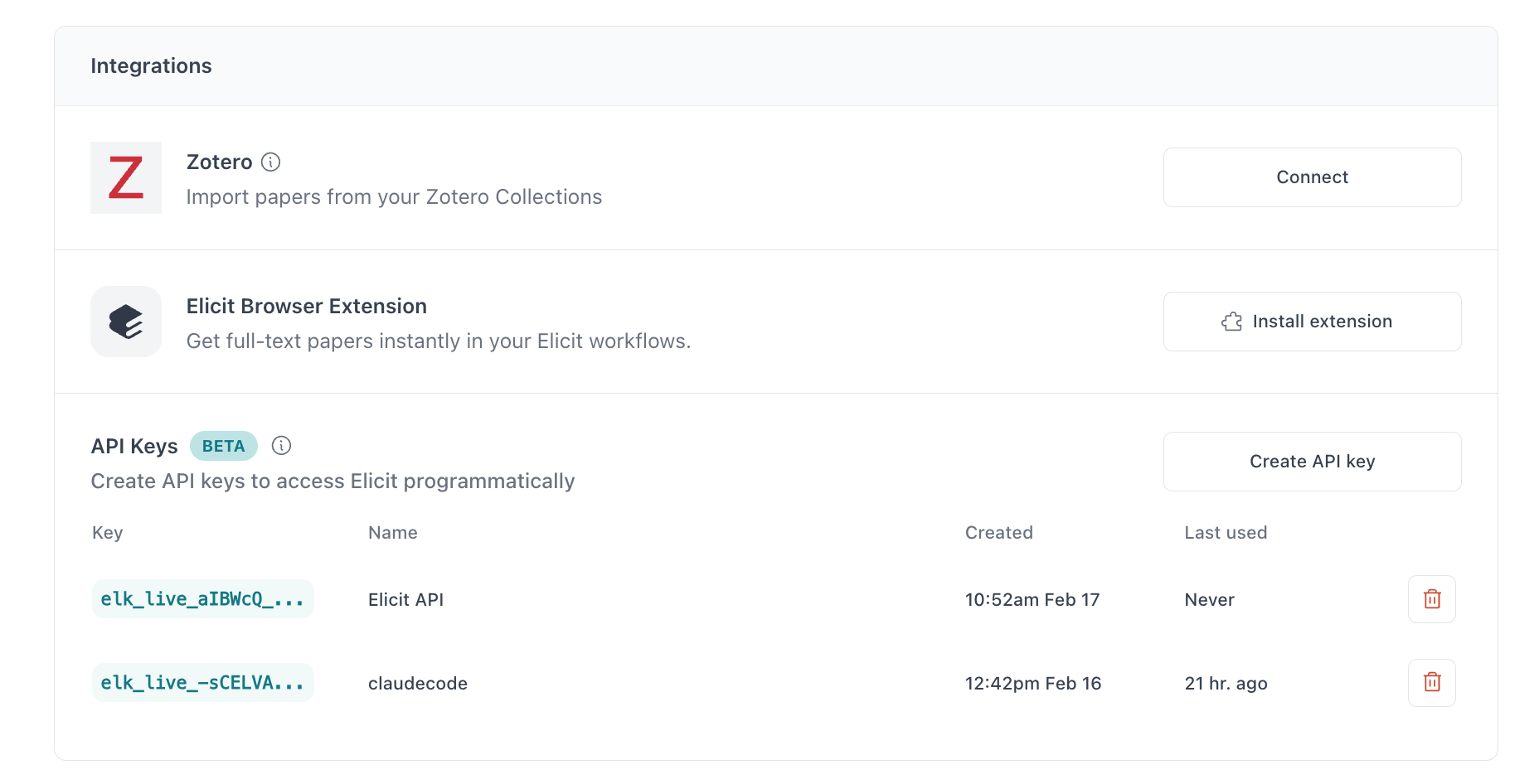Click the info icon next to Zotero
This screenshot has width=1539, height=784.
(x=270, y=162)
